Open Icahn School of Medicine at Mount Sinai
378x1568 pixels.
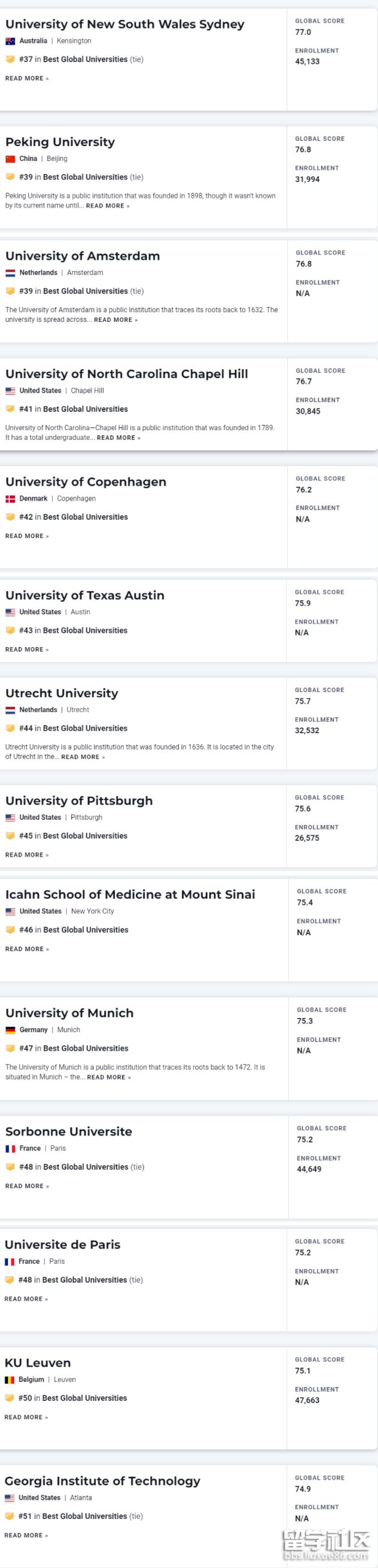(x=130, y=894)
